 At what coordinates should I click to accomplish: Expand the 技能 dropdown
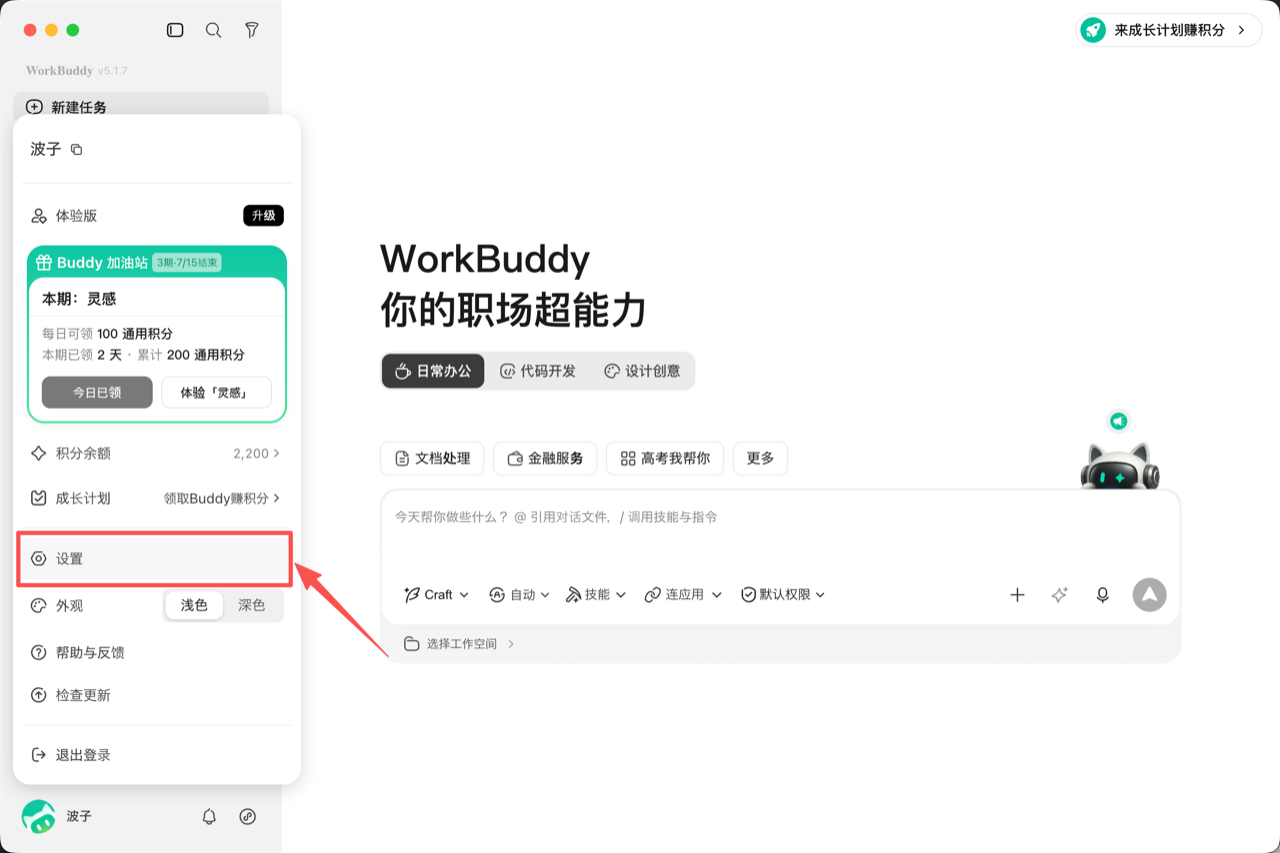click(596, 595)
